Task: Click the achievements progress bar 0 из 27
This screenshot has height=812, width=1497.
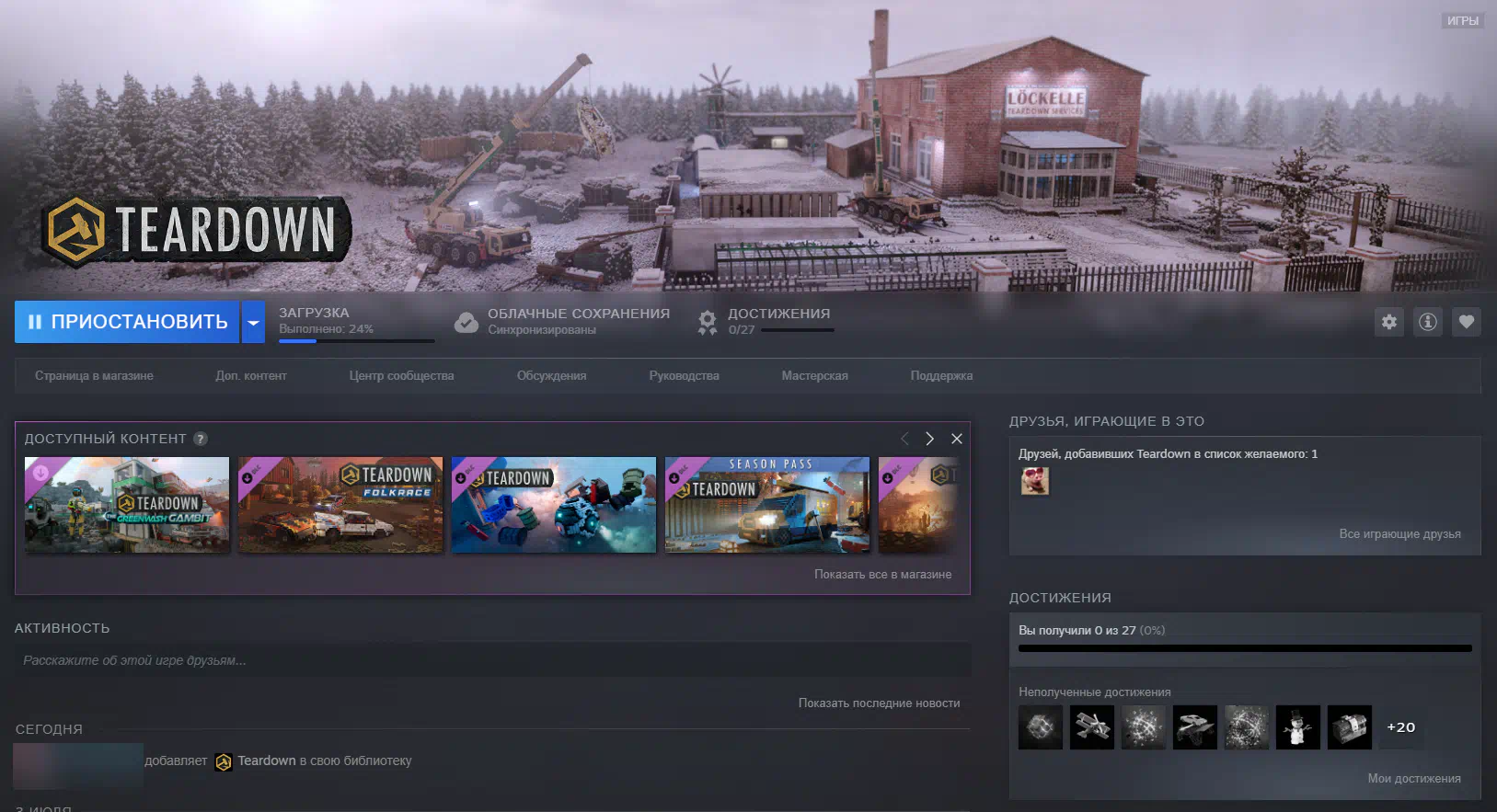Action: click(1245, 648)
